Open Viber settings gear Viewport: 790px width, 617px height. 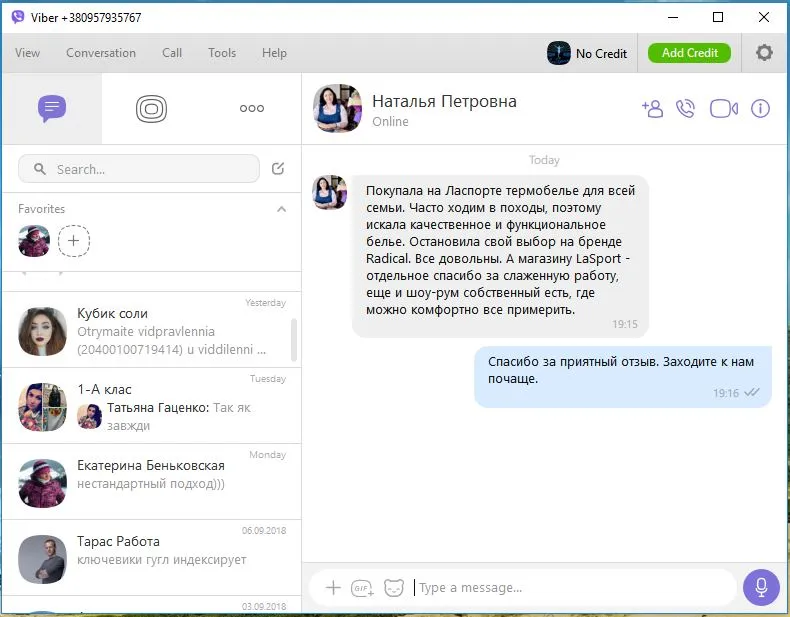coord(764,52)
